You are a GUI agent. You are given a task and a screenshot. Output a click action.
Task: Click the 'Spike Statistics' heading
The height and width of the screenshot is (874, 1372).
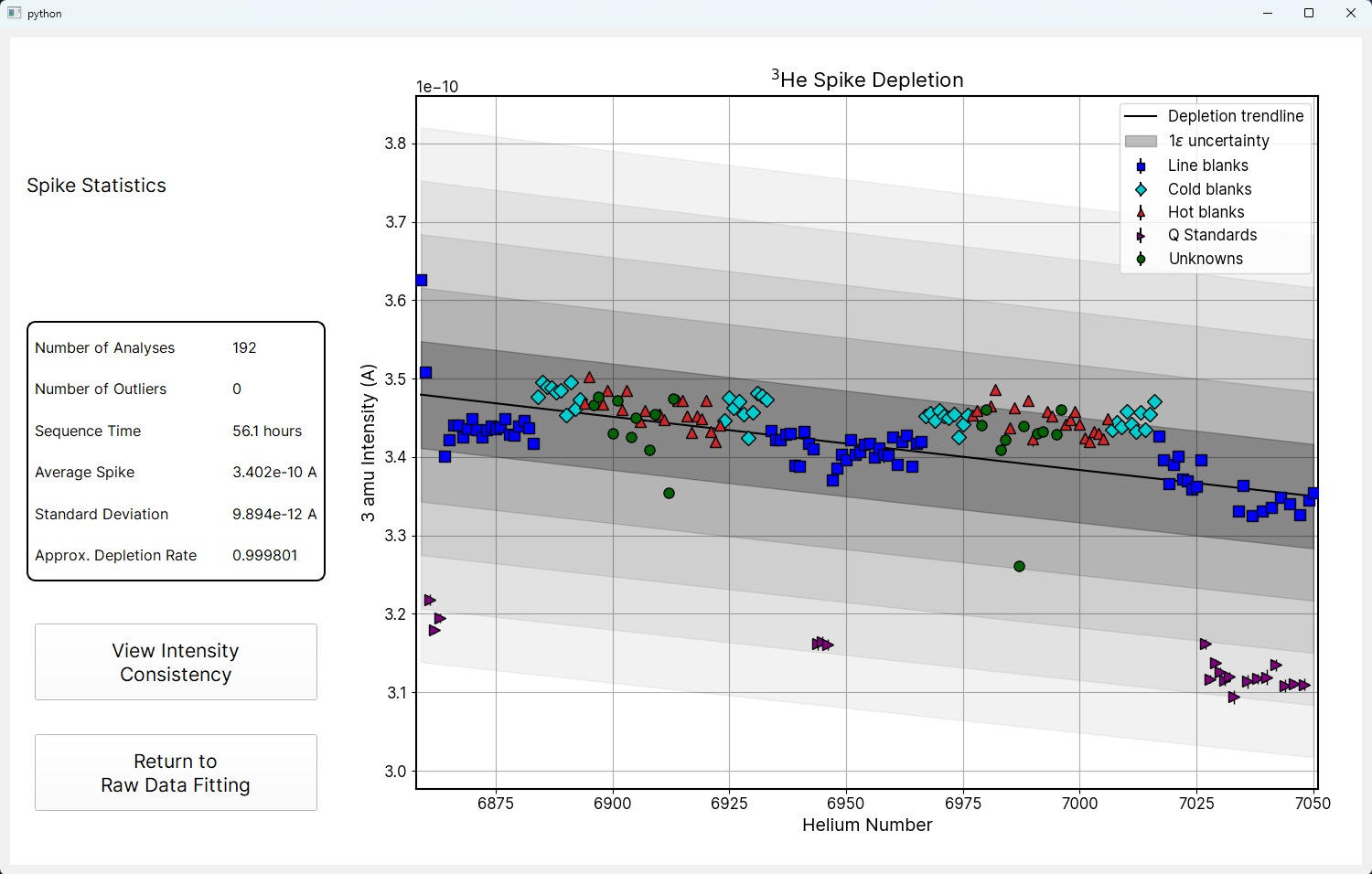point(96,186)
